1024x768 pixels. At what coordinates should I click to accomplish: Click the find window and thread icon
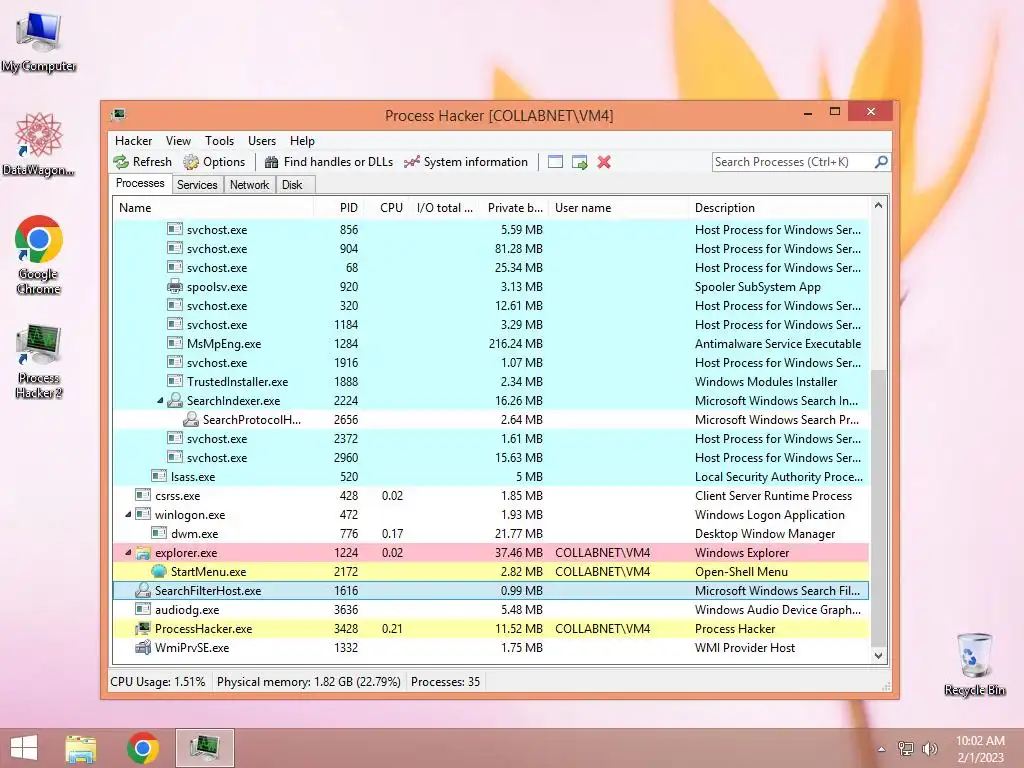point(579,162)
